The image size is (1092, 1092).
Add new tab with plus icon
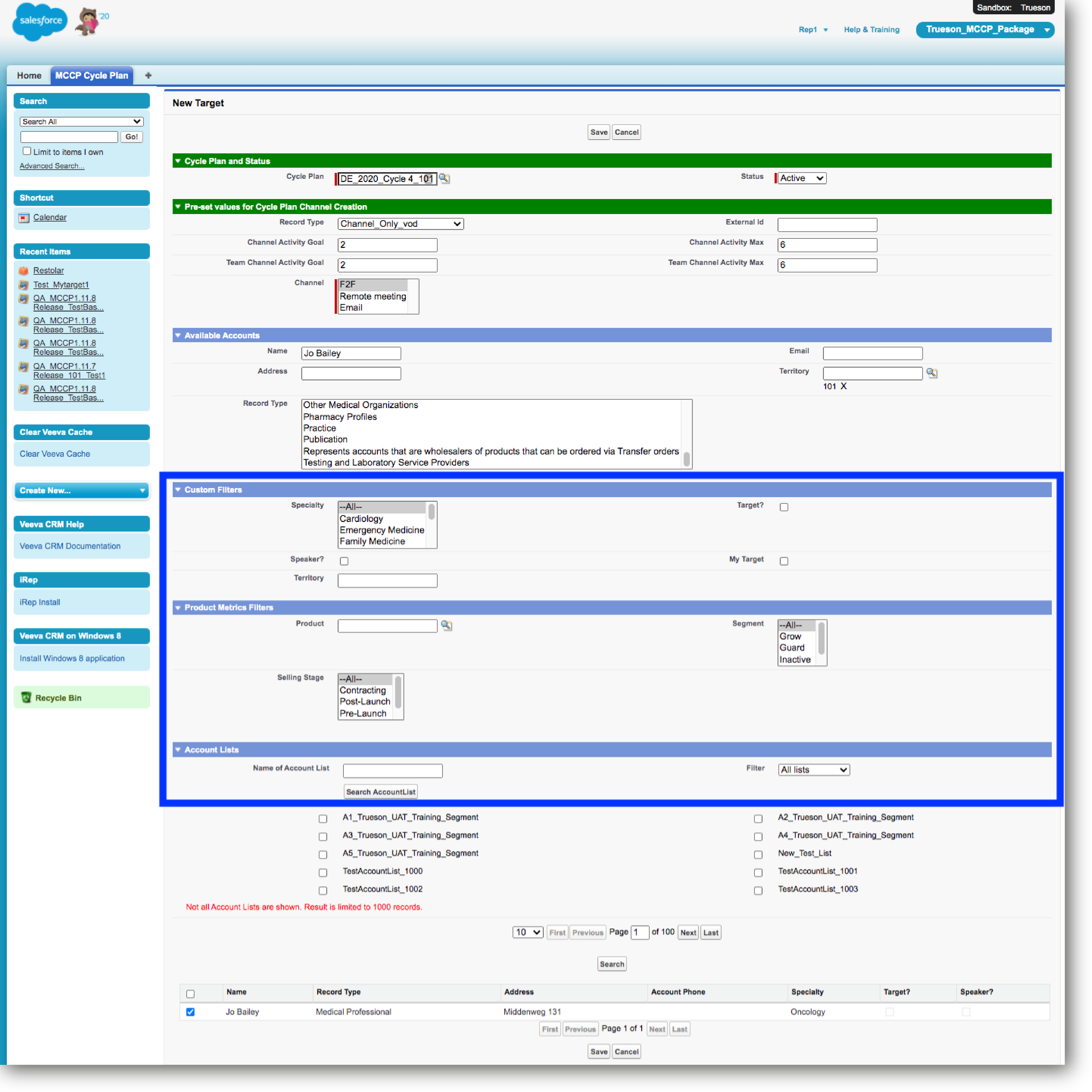tap(148, 75)
